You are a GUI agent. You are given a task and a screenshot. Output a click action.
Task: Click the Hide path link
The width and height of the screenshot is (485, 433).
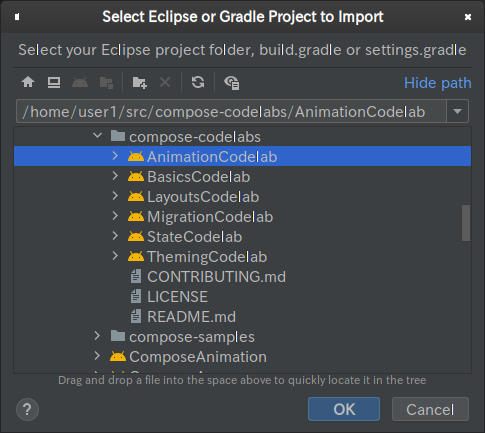coord(438,83)
